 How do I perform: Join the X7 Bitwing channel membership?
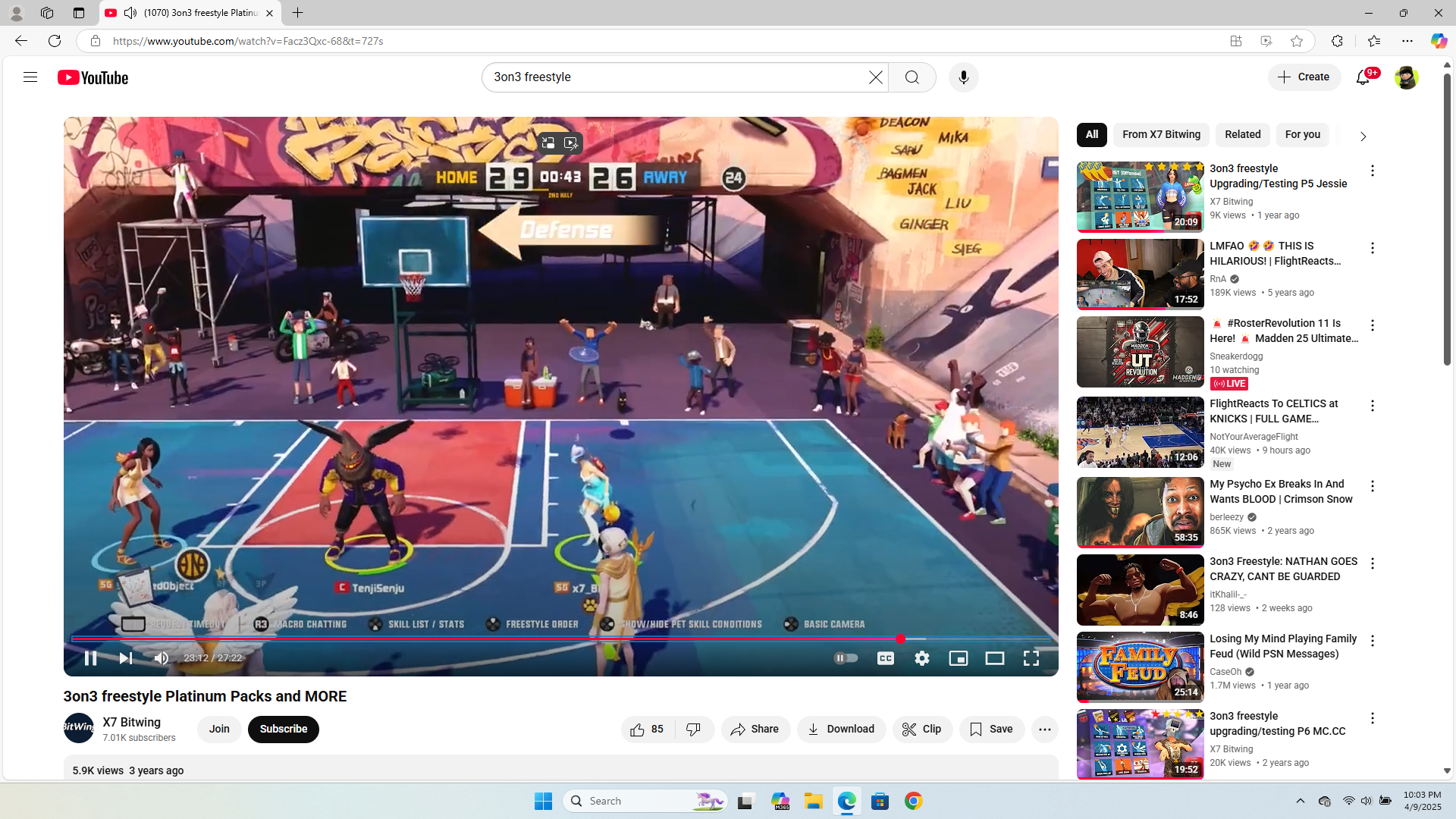coord(219,730)
